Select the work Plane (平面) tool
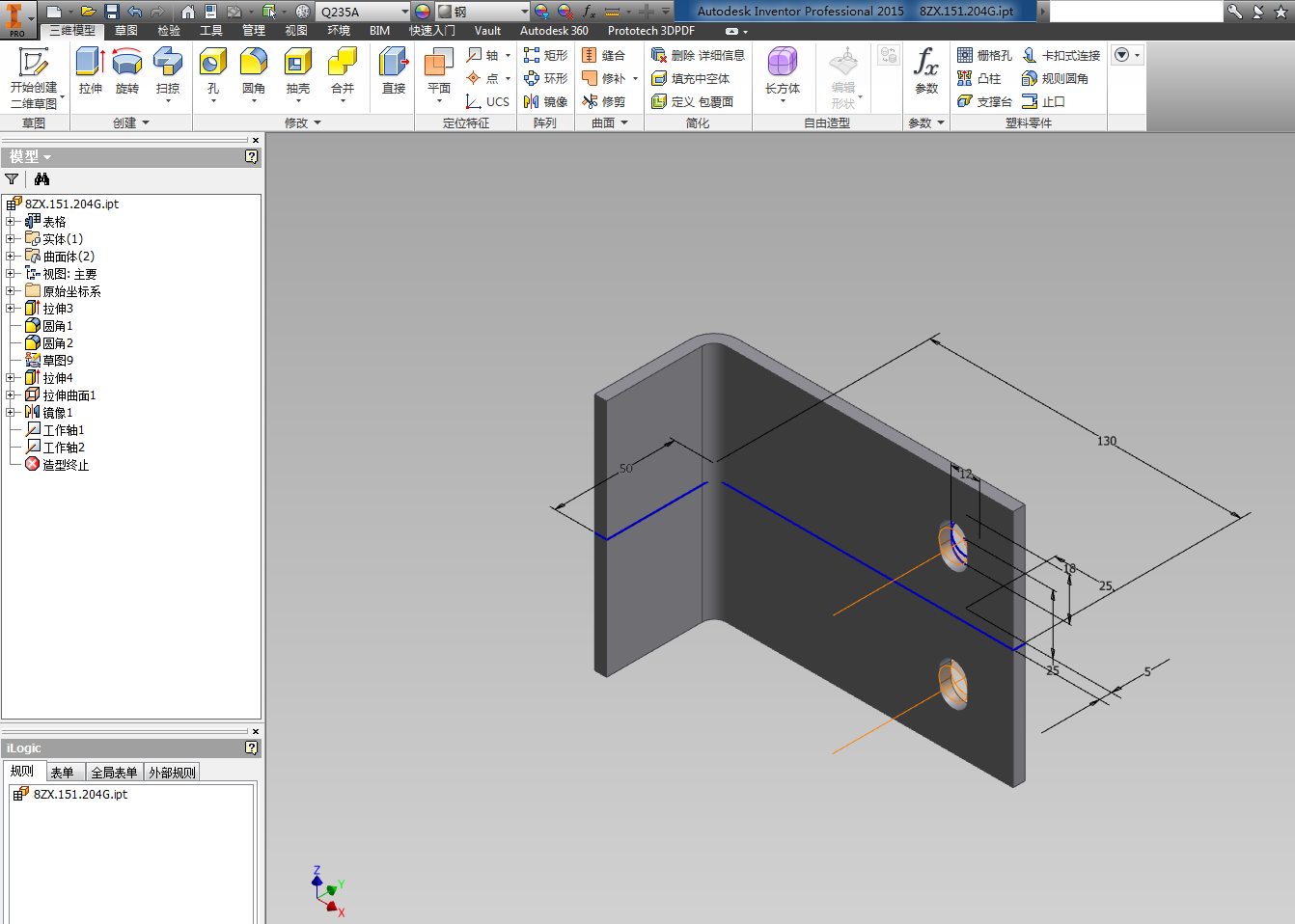The height and width of the screenshot is (924, 1295). coord(439,73)
